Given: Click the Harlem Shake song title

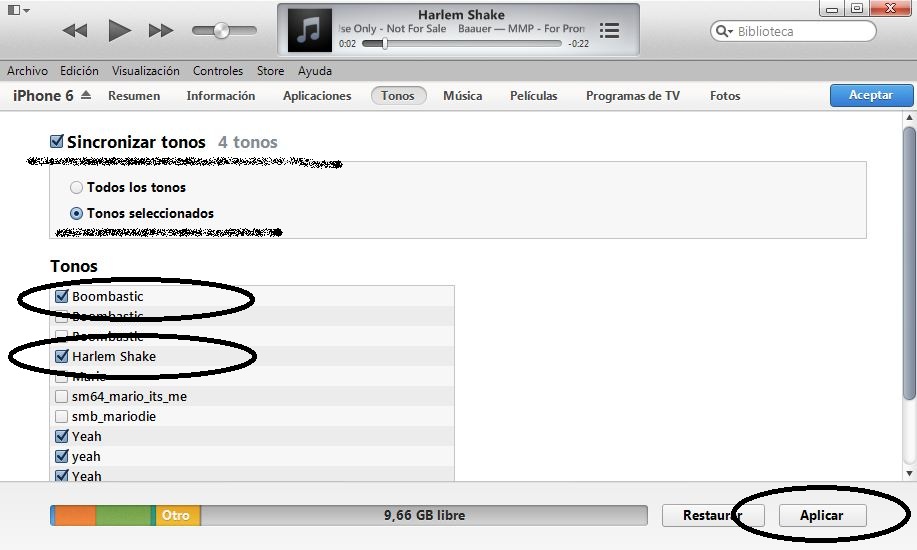Looking at the screenshot, I should [461, 15].
